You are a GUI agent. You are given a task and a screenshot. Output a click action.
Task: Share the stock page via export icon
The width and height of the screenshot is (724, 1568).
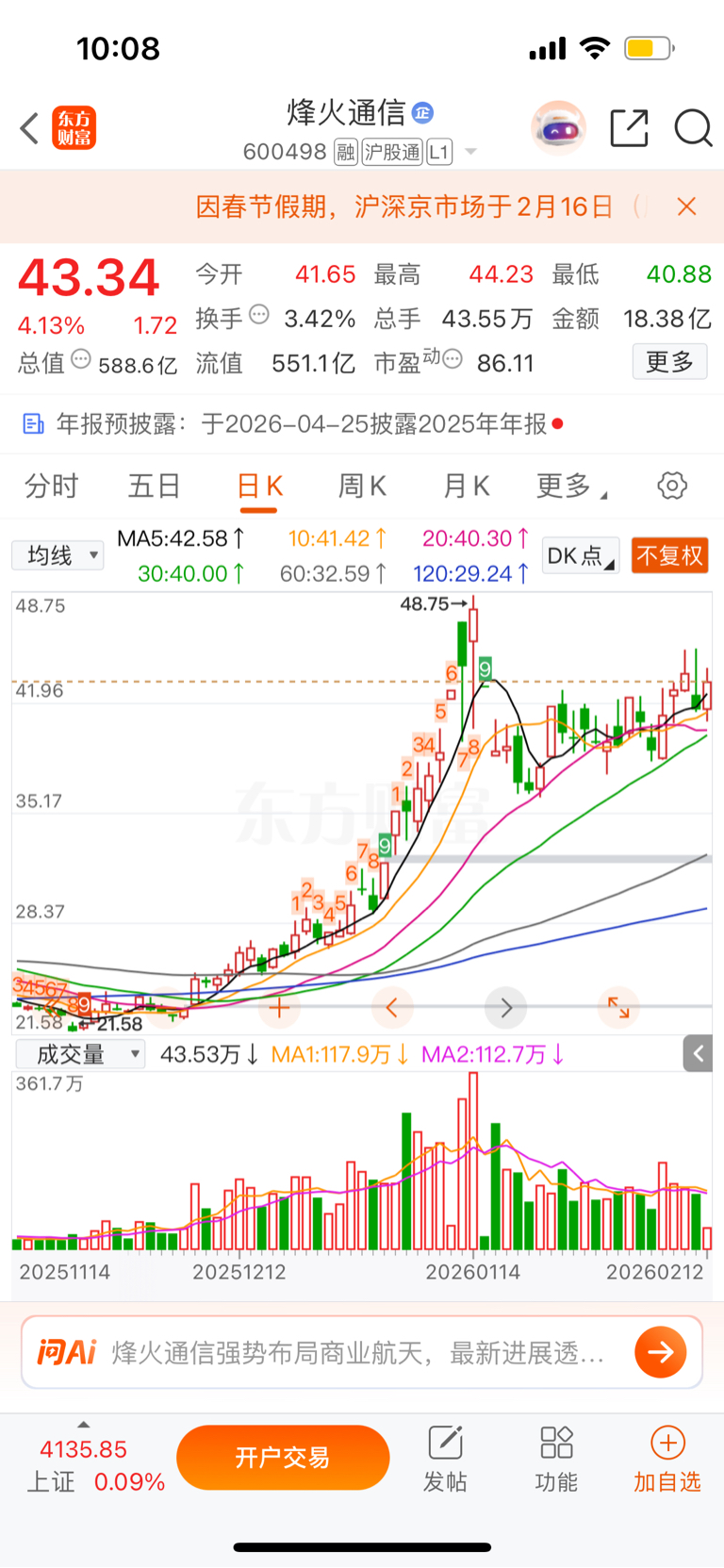[x=629, y=128]
